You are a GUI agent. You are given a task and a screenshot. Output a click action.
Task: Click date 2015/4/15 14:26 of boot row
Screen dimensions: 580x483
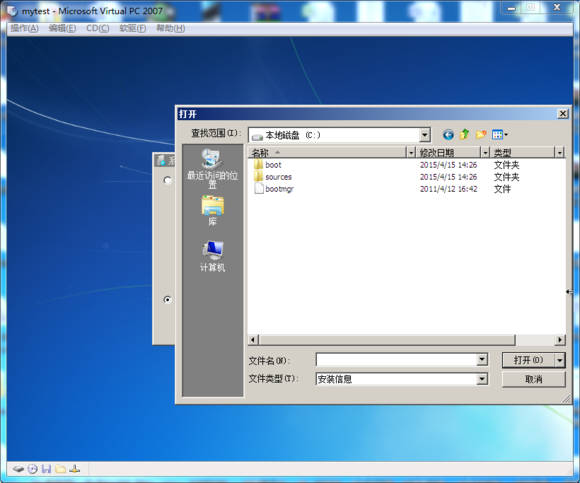pyautogui.click(x=448, y=165)
